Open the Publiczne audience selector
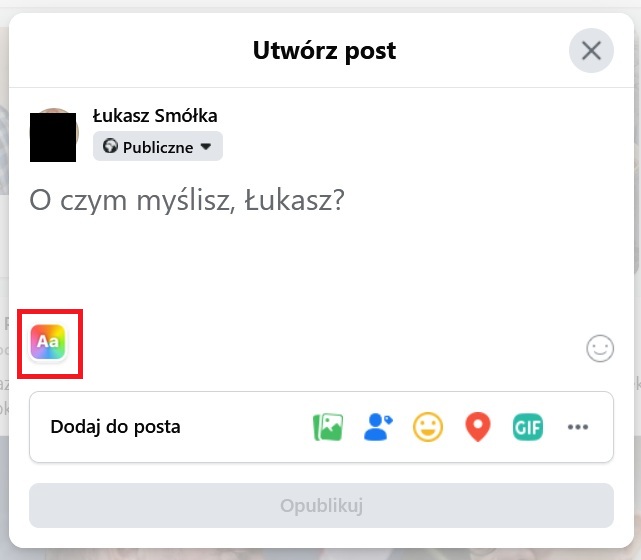 pyautogui.click(x=158, y=146)
